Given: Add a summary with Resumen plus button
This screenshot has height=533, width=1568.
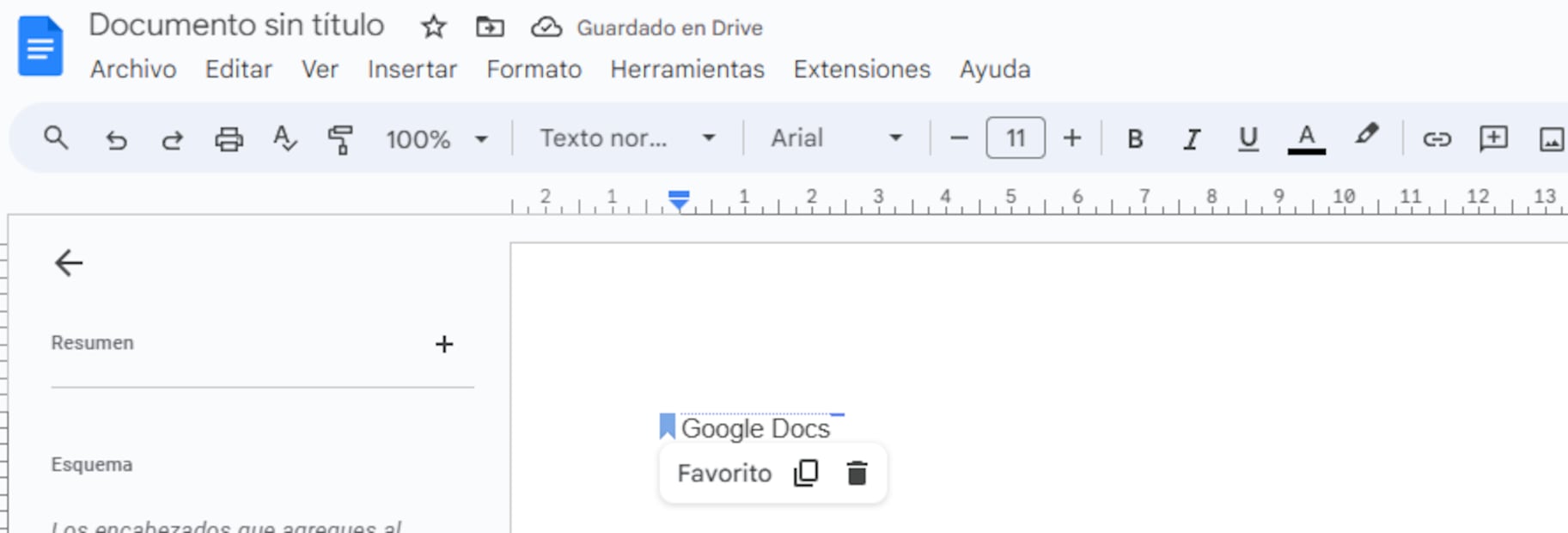Looking at the screenshot, I should point(443,345).
